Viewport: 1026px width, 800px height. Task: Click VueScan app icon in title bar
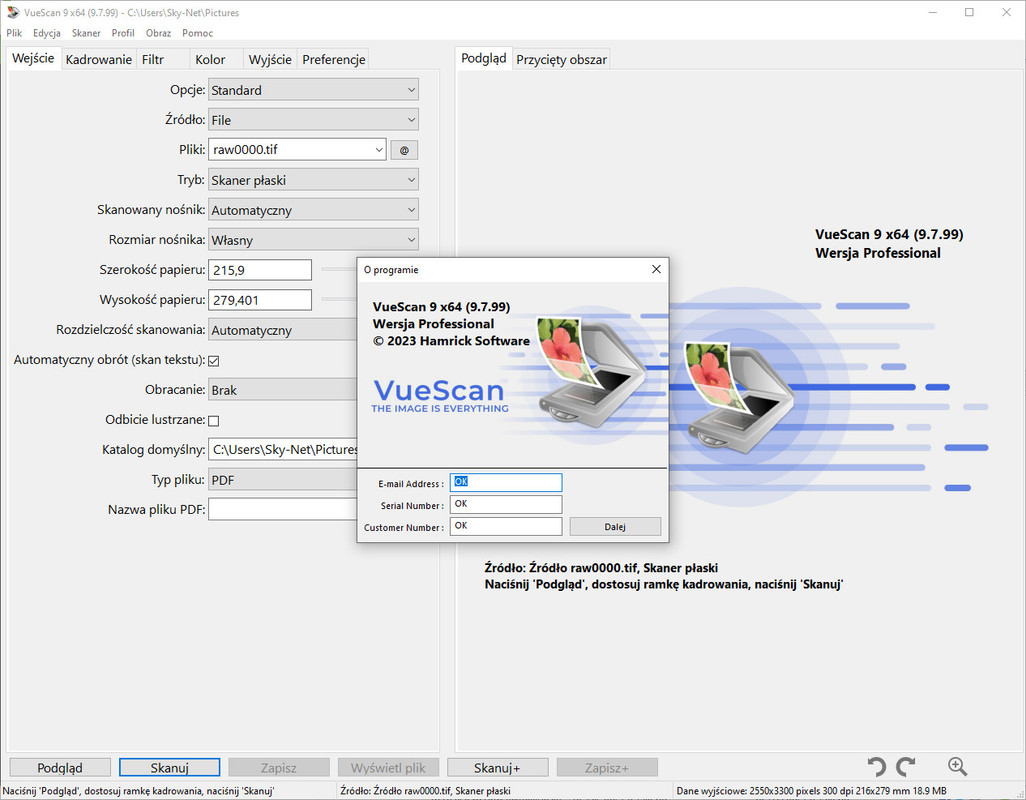12,12
